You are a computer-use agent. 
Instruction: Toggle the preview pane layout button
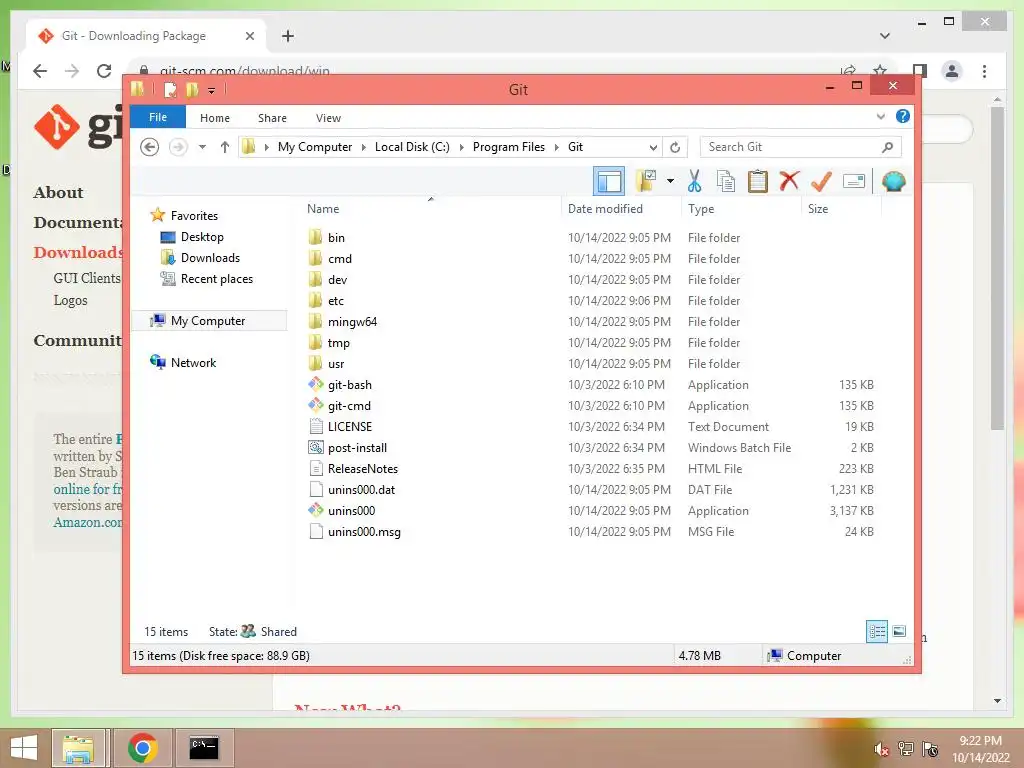[609, 181]
